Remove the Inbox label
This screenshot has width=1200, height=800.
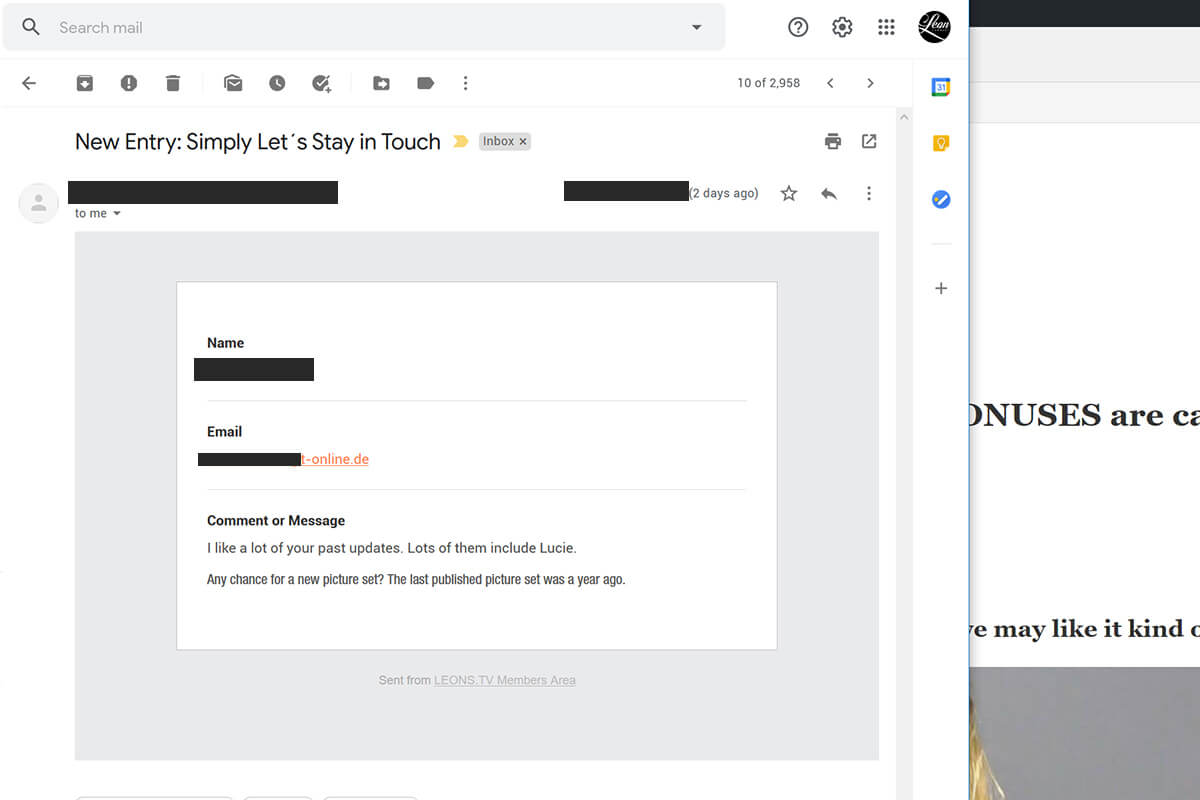click(523, 142)
